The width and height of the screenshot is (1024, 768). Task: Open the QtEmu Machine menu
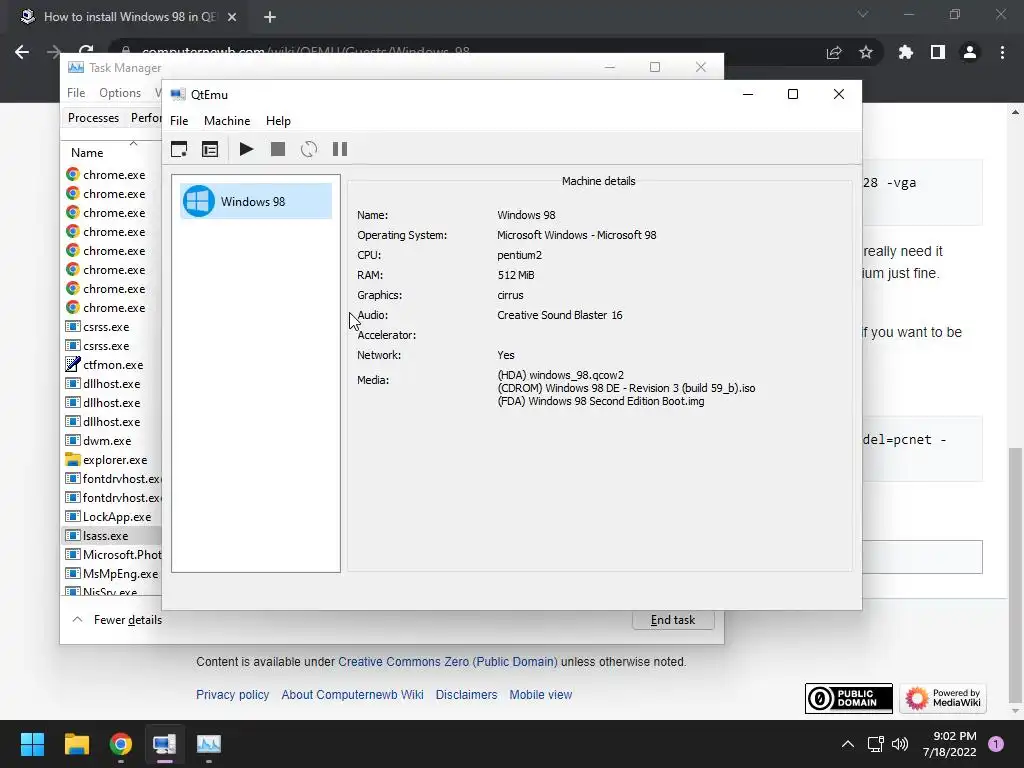(x=227, y=121)
